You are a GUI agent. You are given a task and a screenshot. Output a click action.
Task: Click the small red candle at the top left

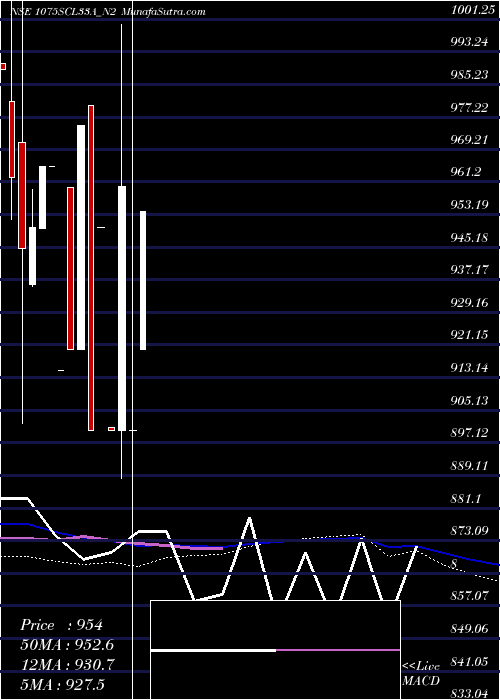3,67
